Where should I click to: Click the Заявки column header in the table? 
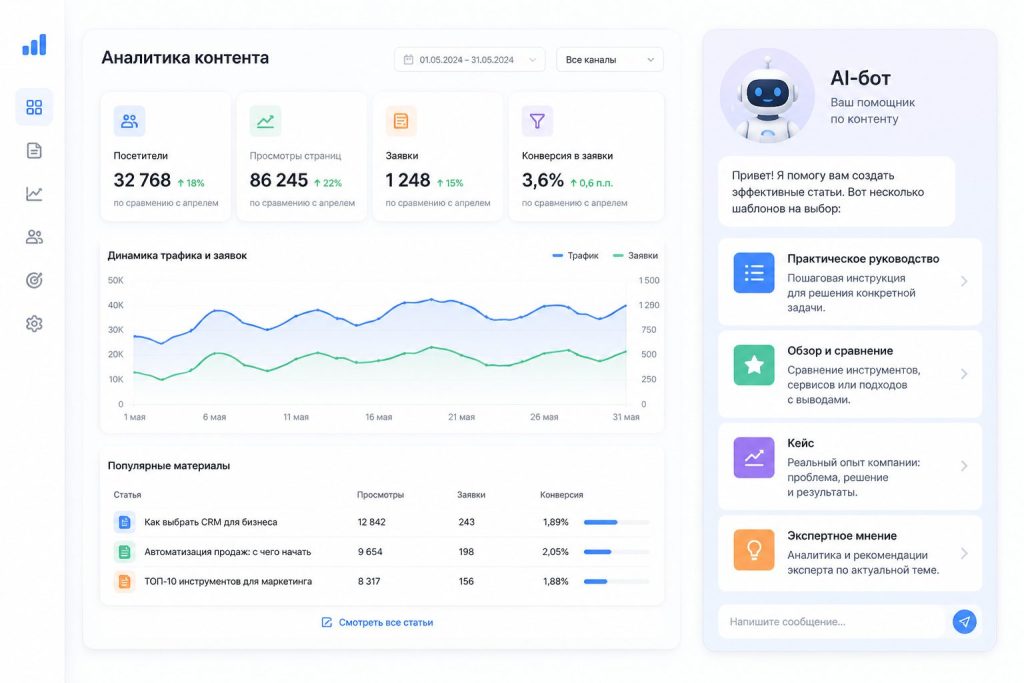471,495
